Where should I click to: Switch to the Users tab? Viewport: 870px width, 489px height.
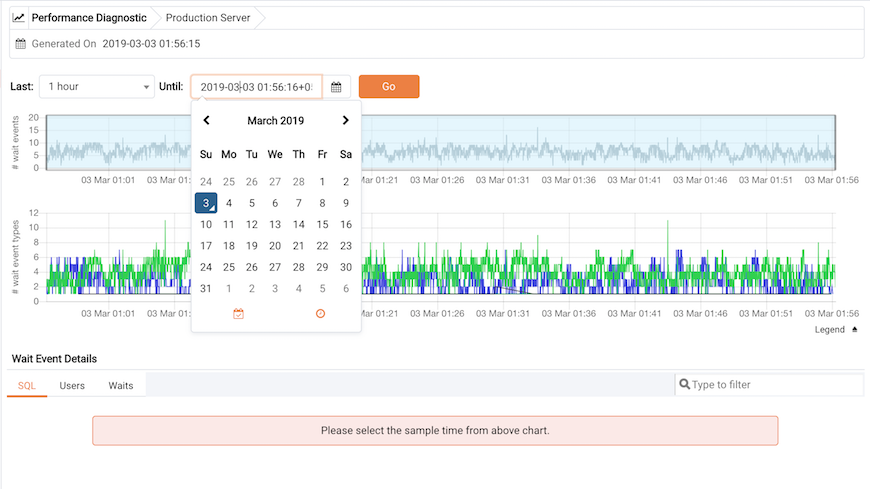click(x=72, y=385)
